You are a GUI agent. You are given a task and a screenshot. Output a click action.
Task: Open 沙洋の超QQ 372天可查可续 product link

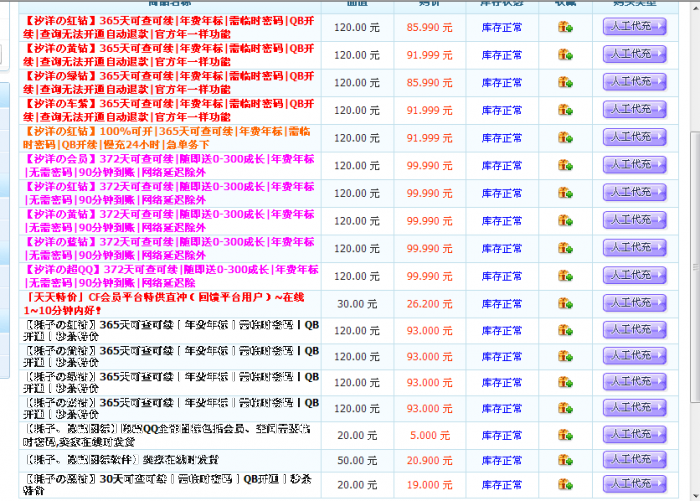171,276
